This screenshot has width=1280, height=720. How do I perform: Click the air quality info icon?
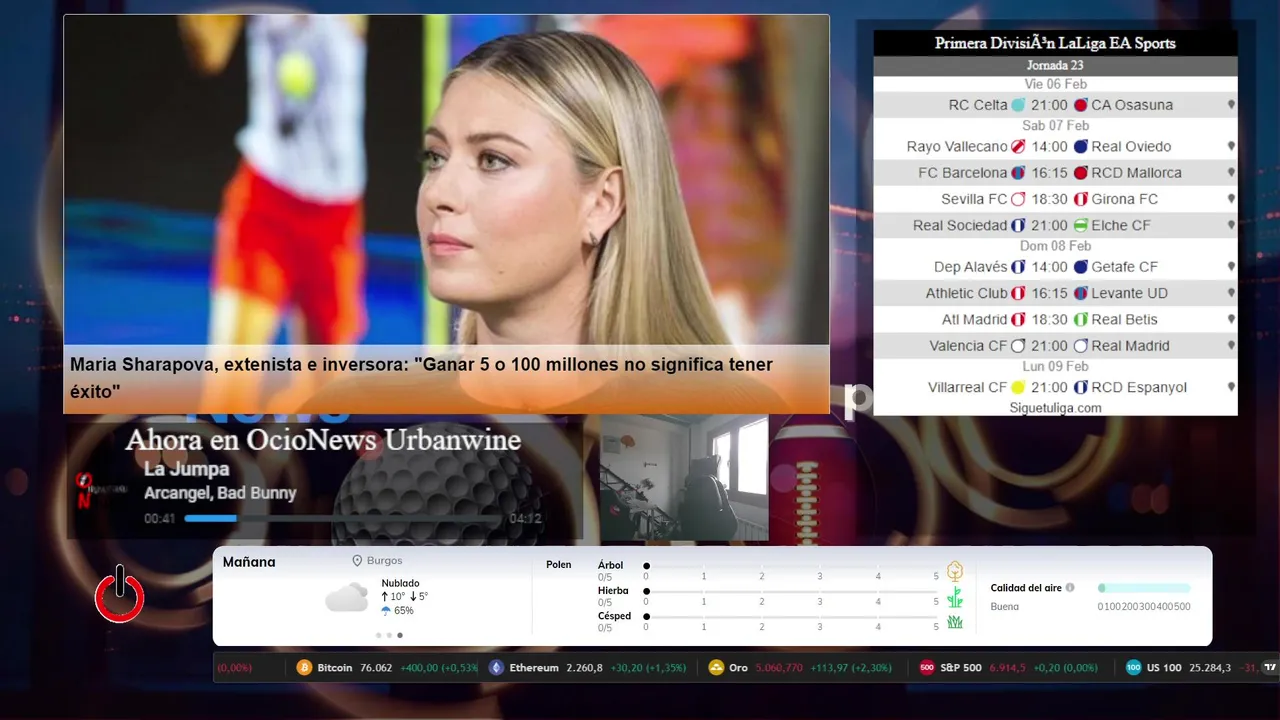click(x=1070, y=588)
